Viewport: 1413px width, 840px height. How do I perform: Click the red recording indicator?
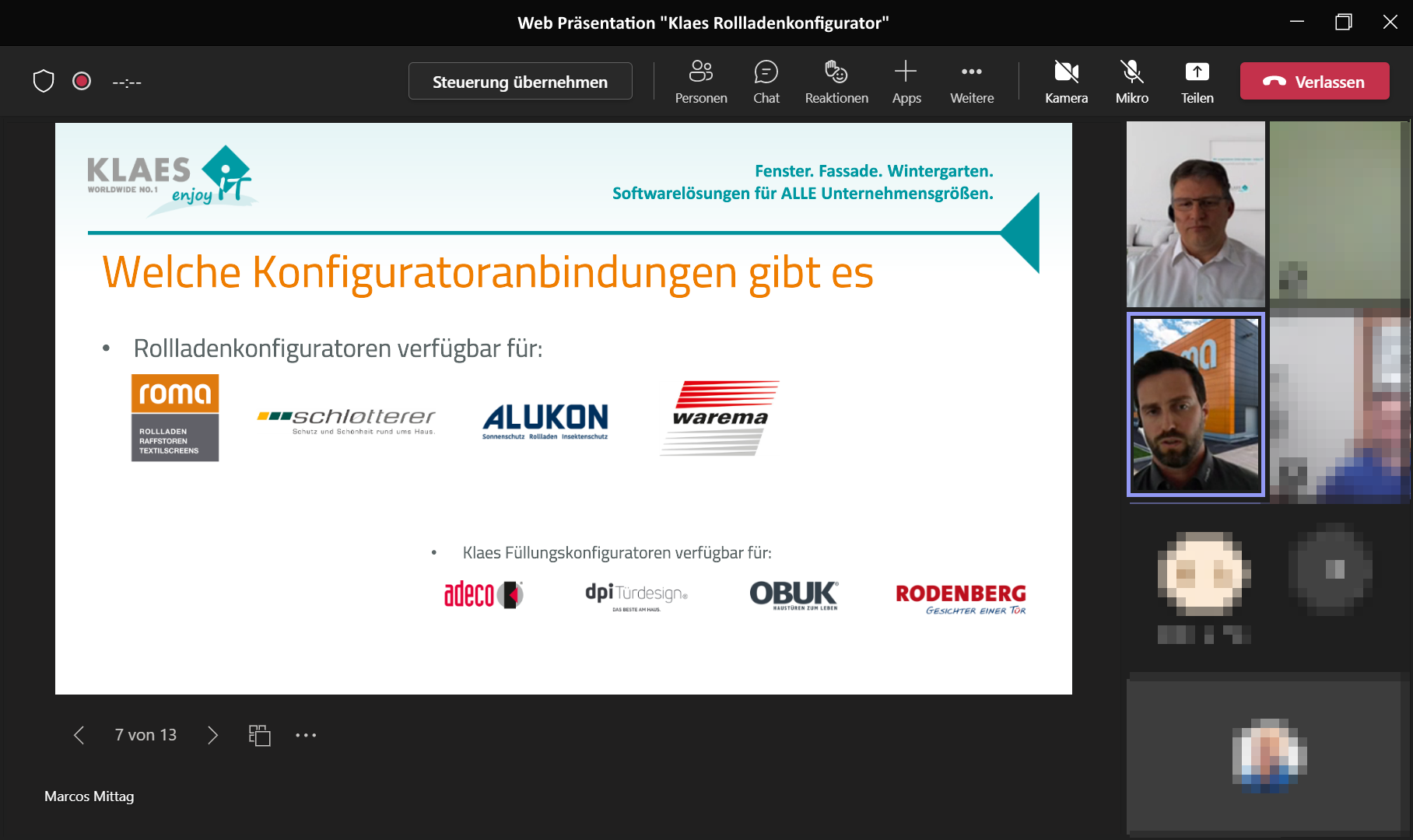tap(82, 81)
